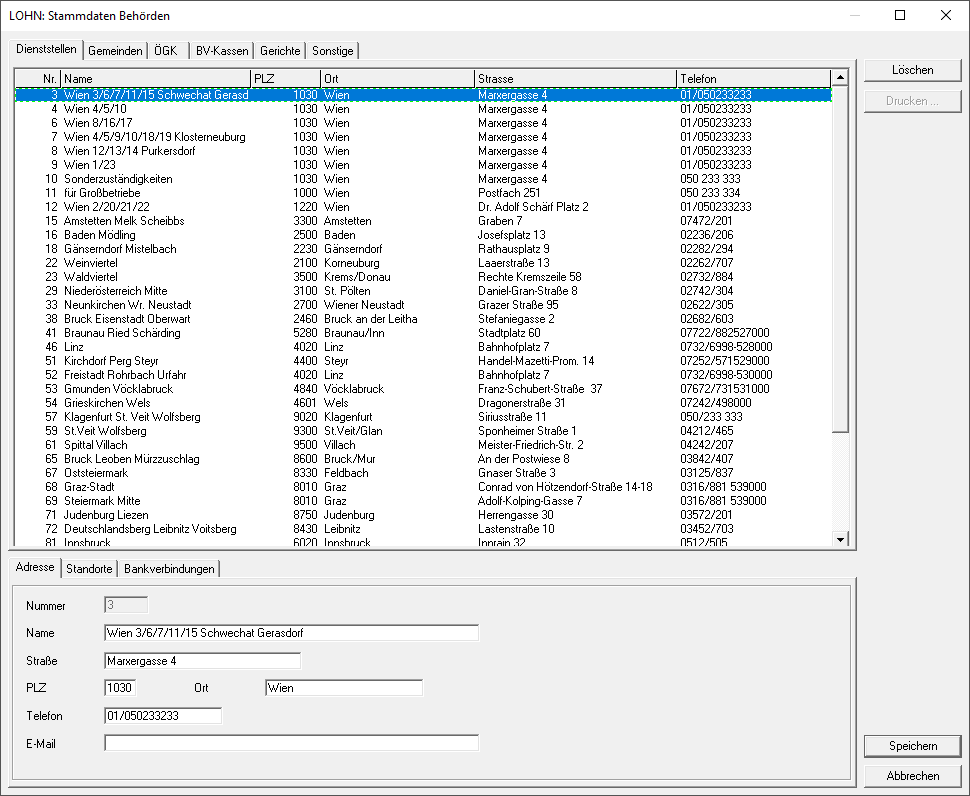Show the Bankverbindungen sub-tab

click(x=169, y=569)
